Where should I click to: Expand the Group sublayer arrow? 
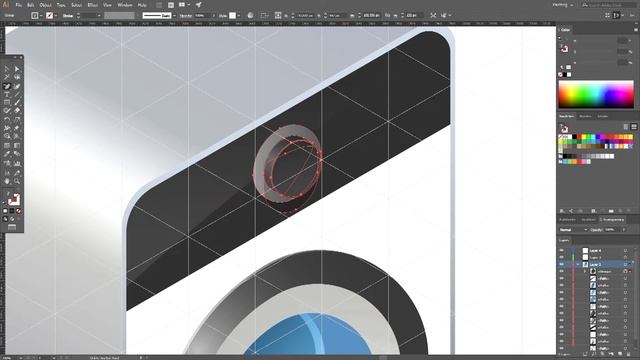584,271
